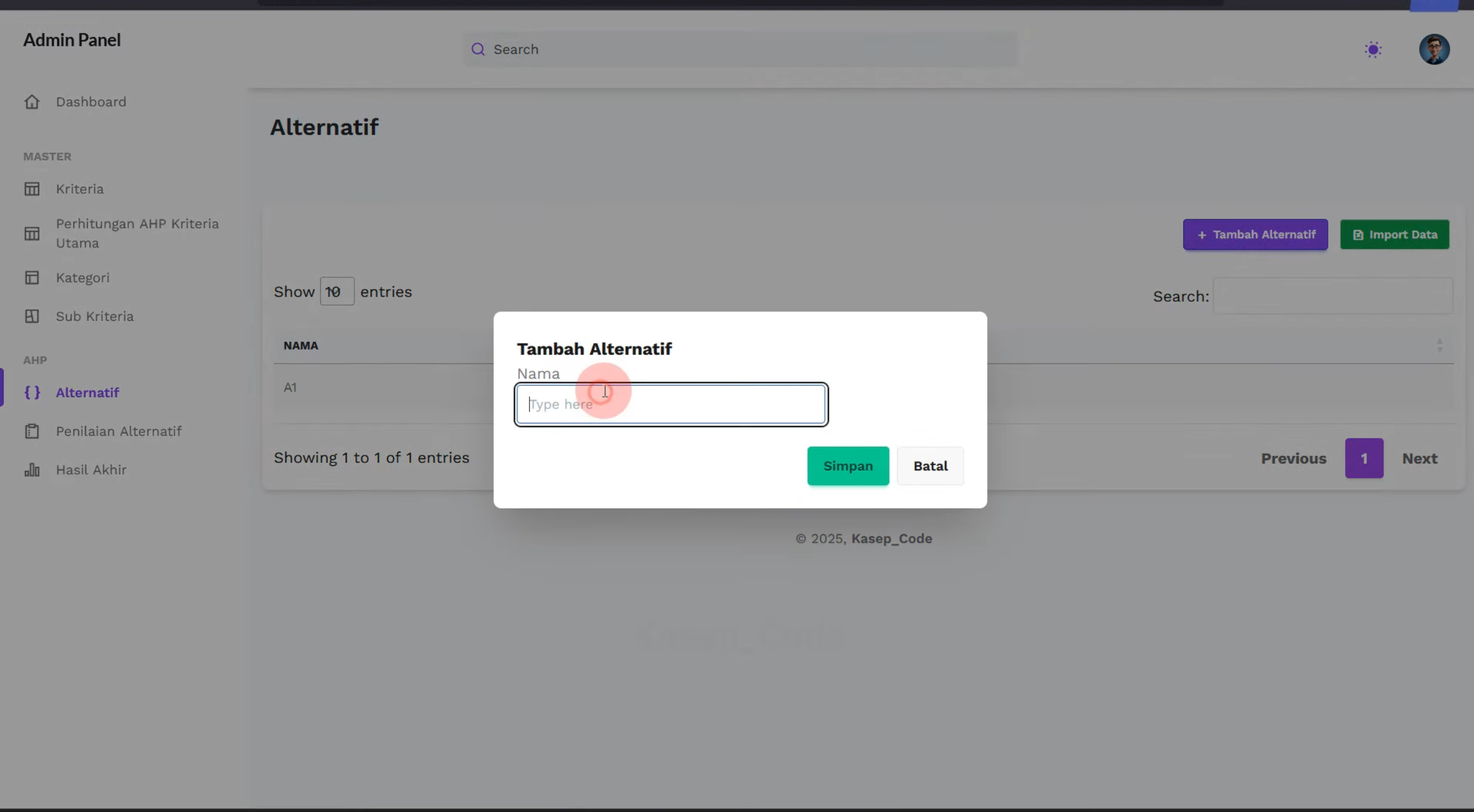Click the magnifier icon in the search bar

tap(478, 49)
